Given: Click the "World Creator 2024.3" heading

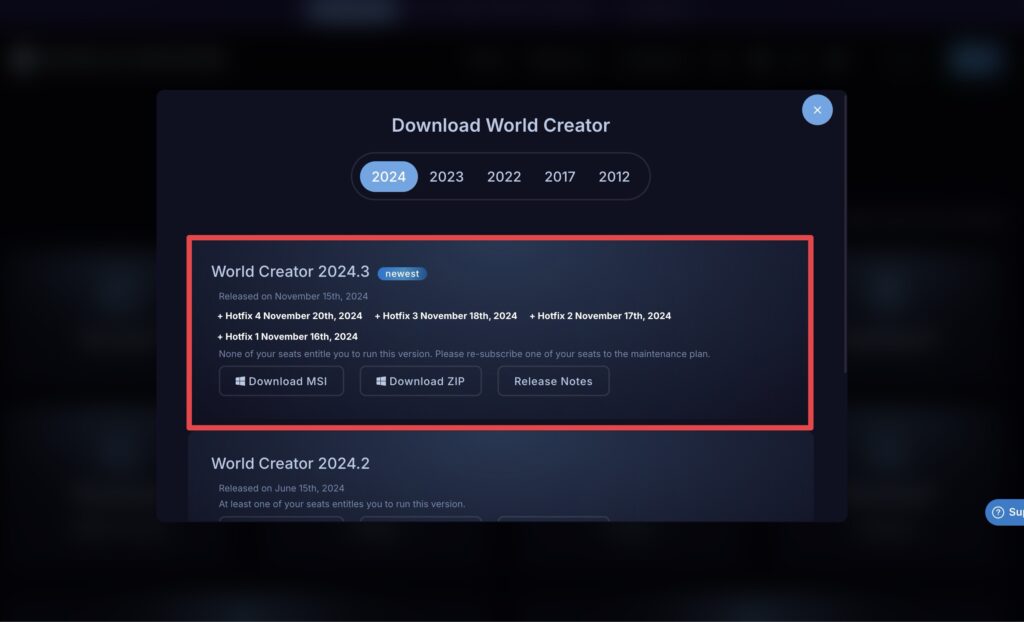Looking at the screenshot, I should pyautogui.click(x=291, y=271).
